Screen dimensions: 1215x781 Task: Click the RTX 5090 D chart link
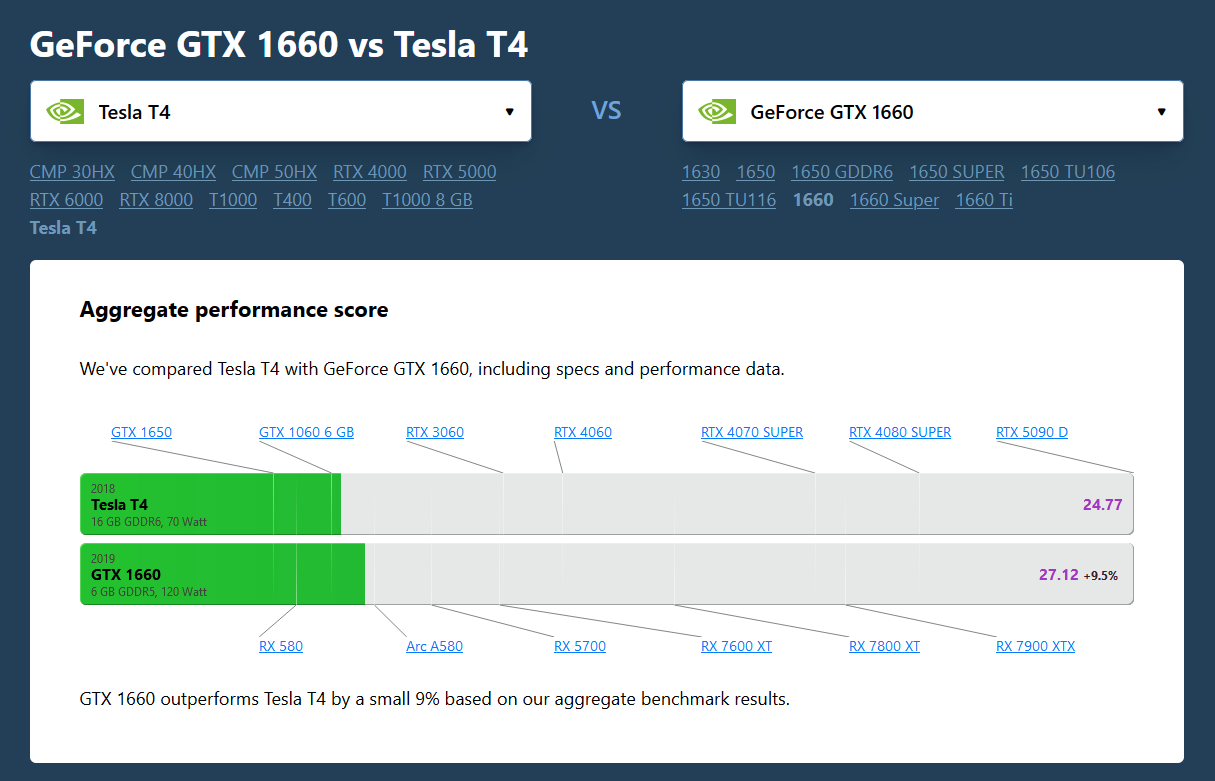click(1032, 433)
